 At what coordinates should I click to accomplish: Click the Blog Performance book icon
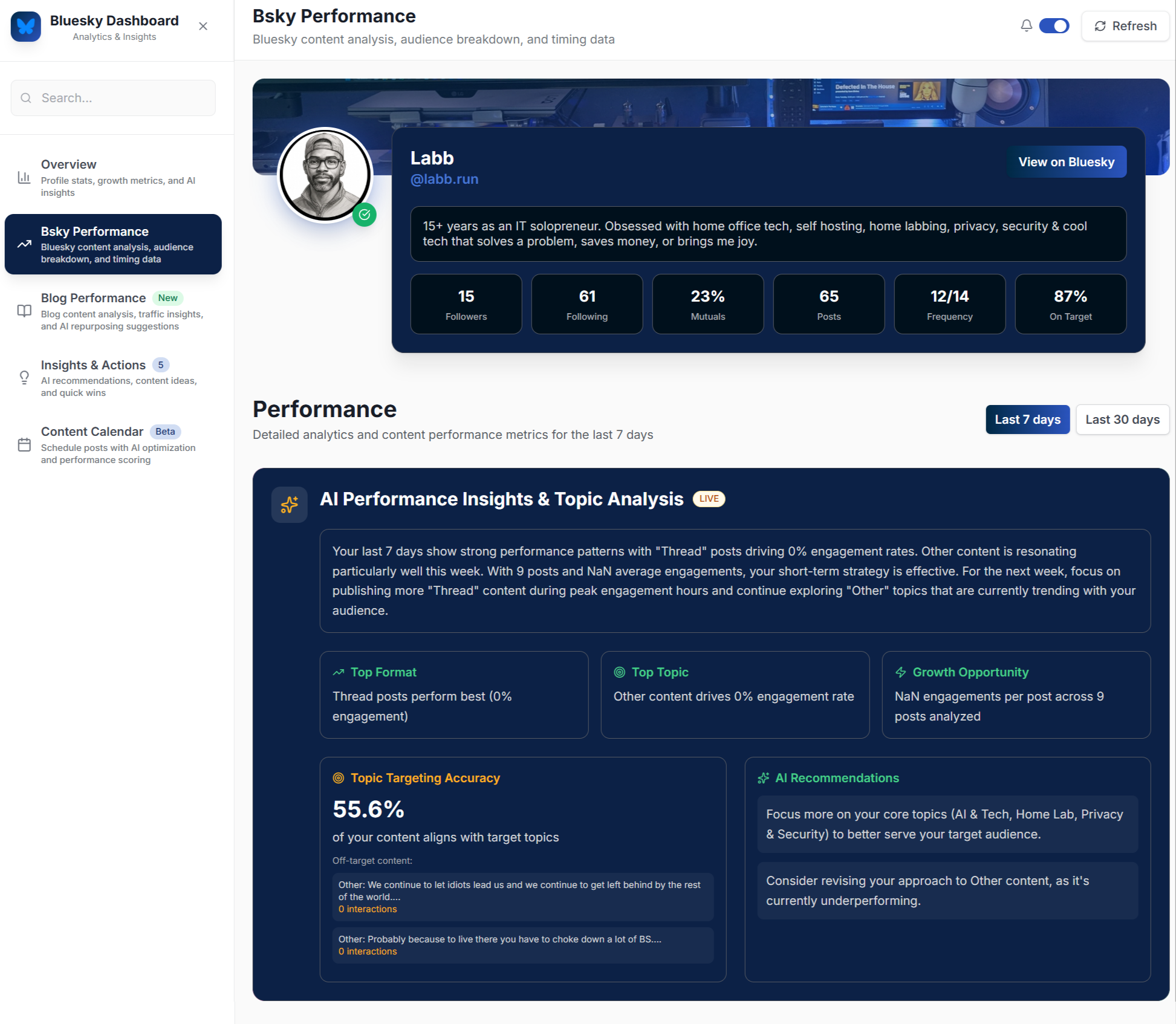coord(24,311)
